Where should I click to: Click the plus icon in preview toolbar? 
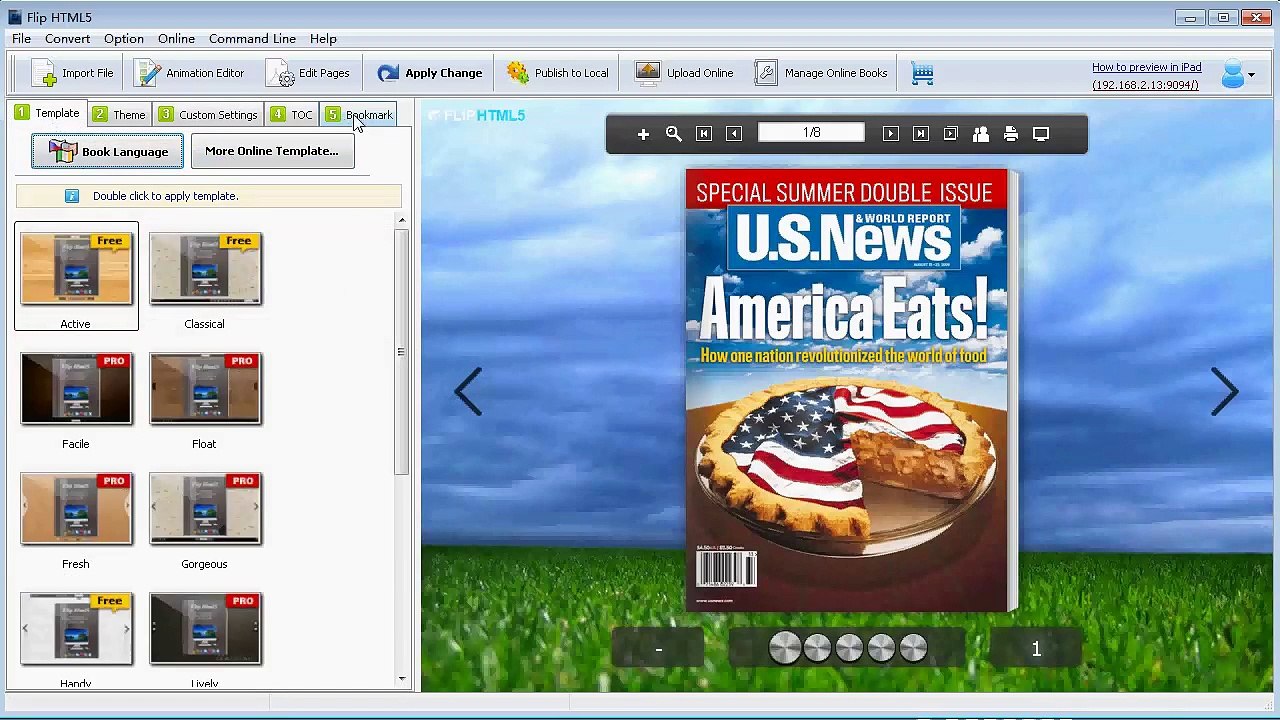(x=643, y=134)
